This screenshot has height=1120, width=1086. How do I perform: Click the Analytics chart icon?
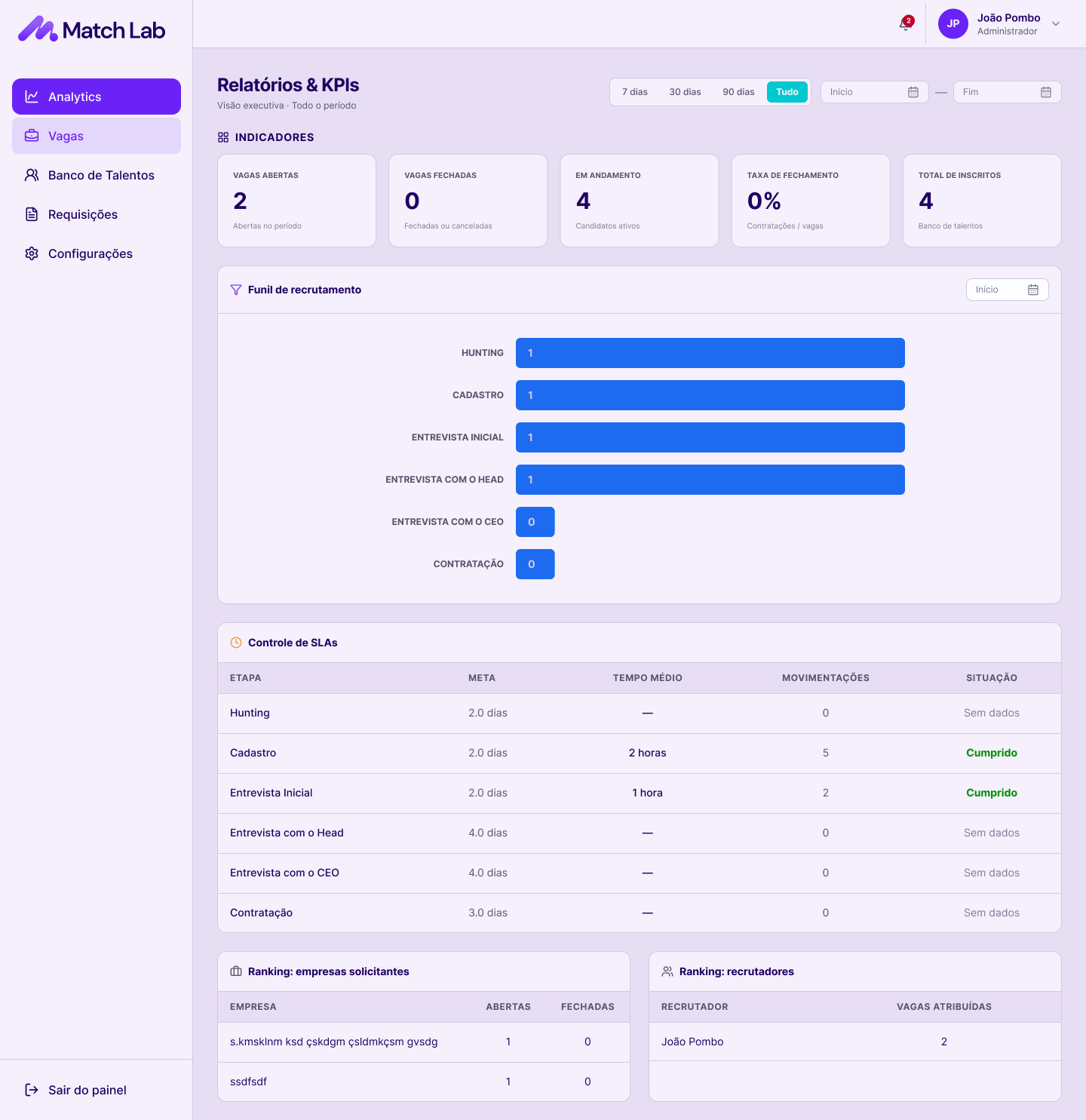(32, 97)
